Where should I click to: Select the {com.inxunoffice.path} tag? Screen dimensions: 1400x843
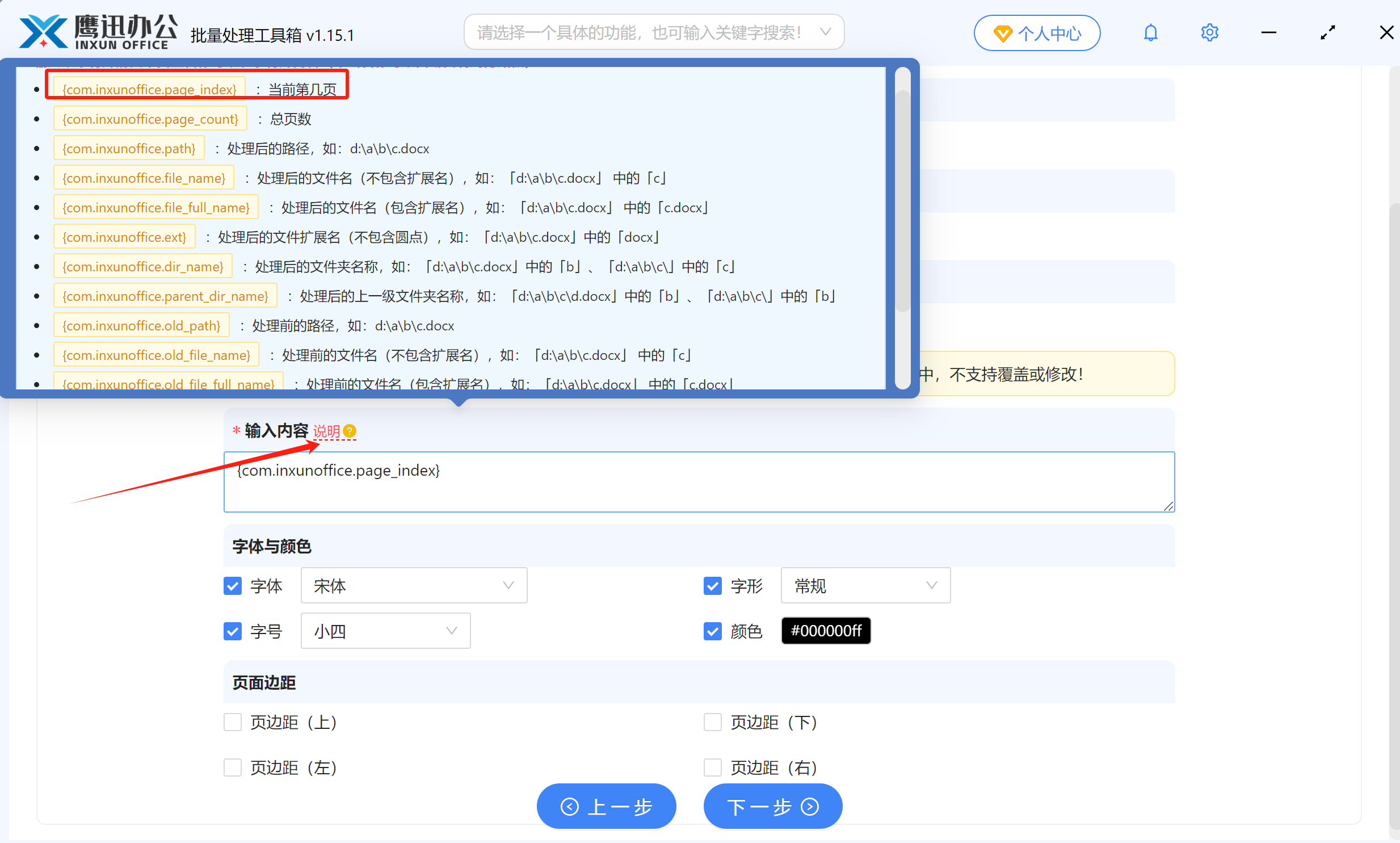tap(128, 148)
